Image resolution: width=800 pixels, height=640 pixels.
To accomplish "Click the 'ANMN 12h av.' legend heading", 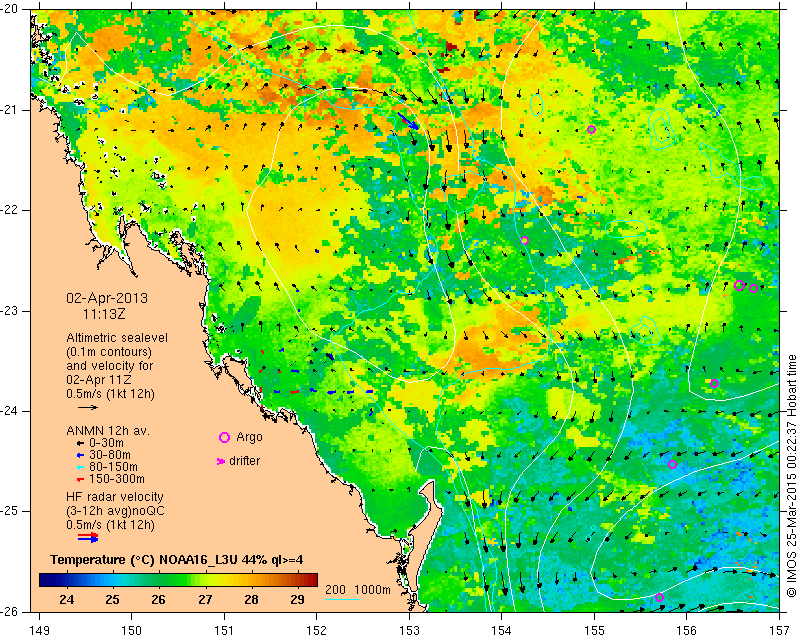I will pos(108,431).
